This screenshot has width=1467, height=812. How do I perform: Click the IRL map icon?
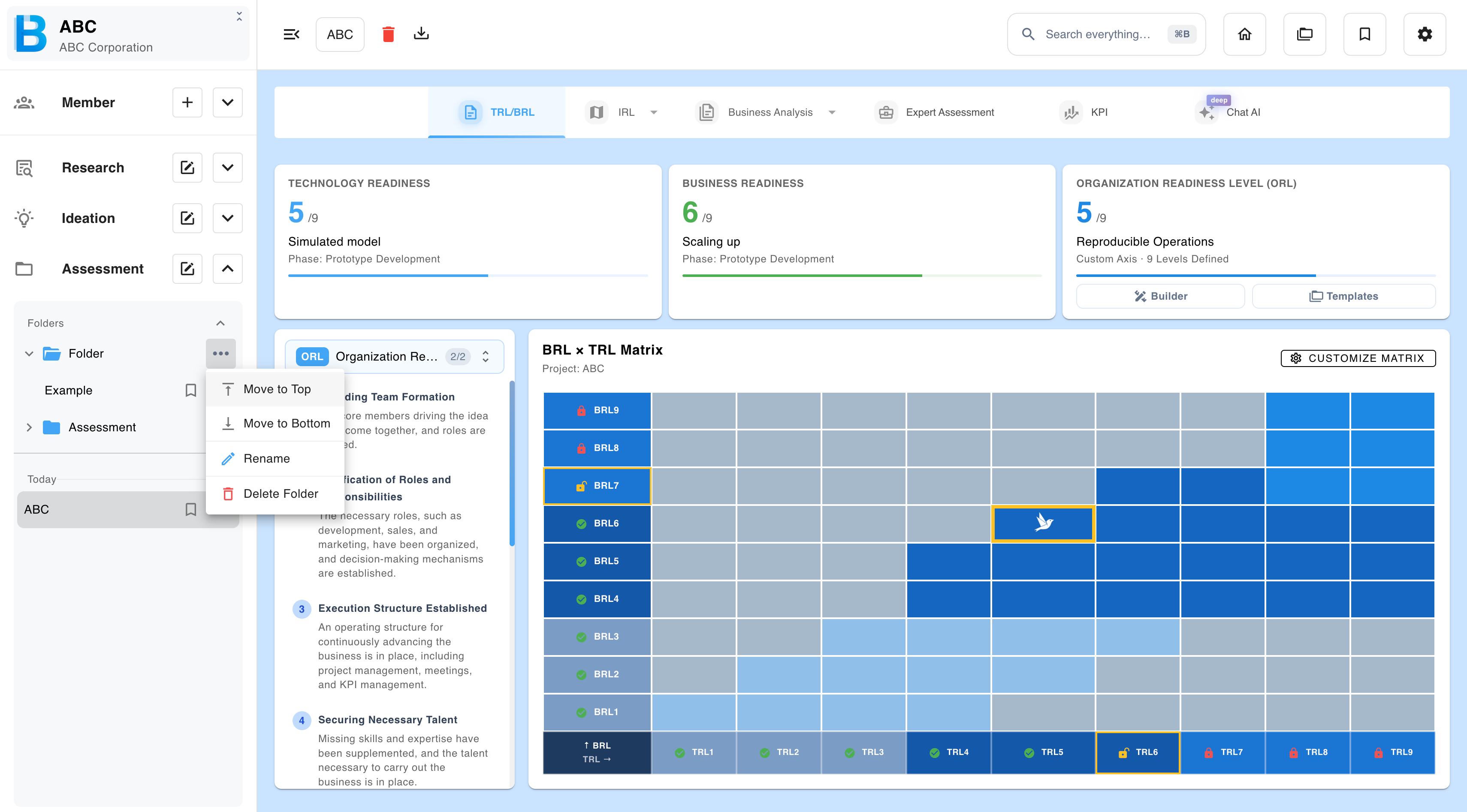(596, 112)
